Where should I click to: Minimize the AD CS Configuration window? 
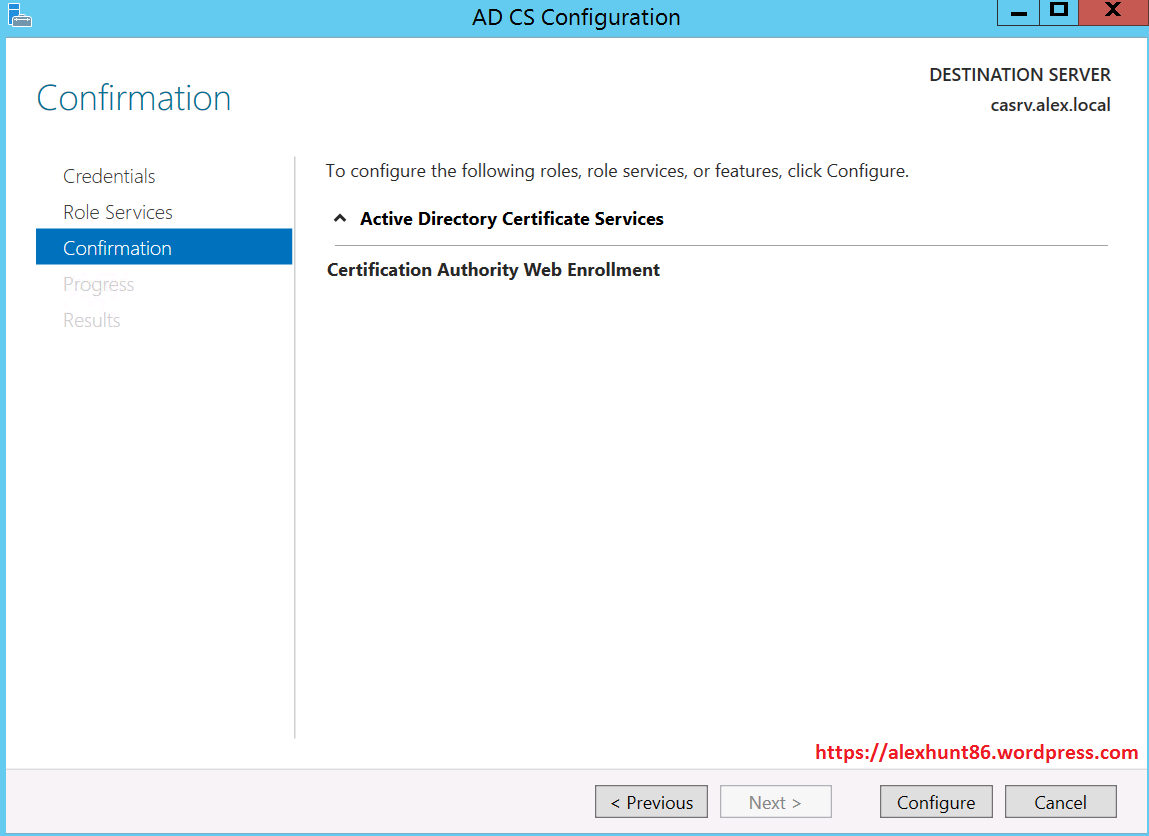[x=1019, y=13]
